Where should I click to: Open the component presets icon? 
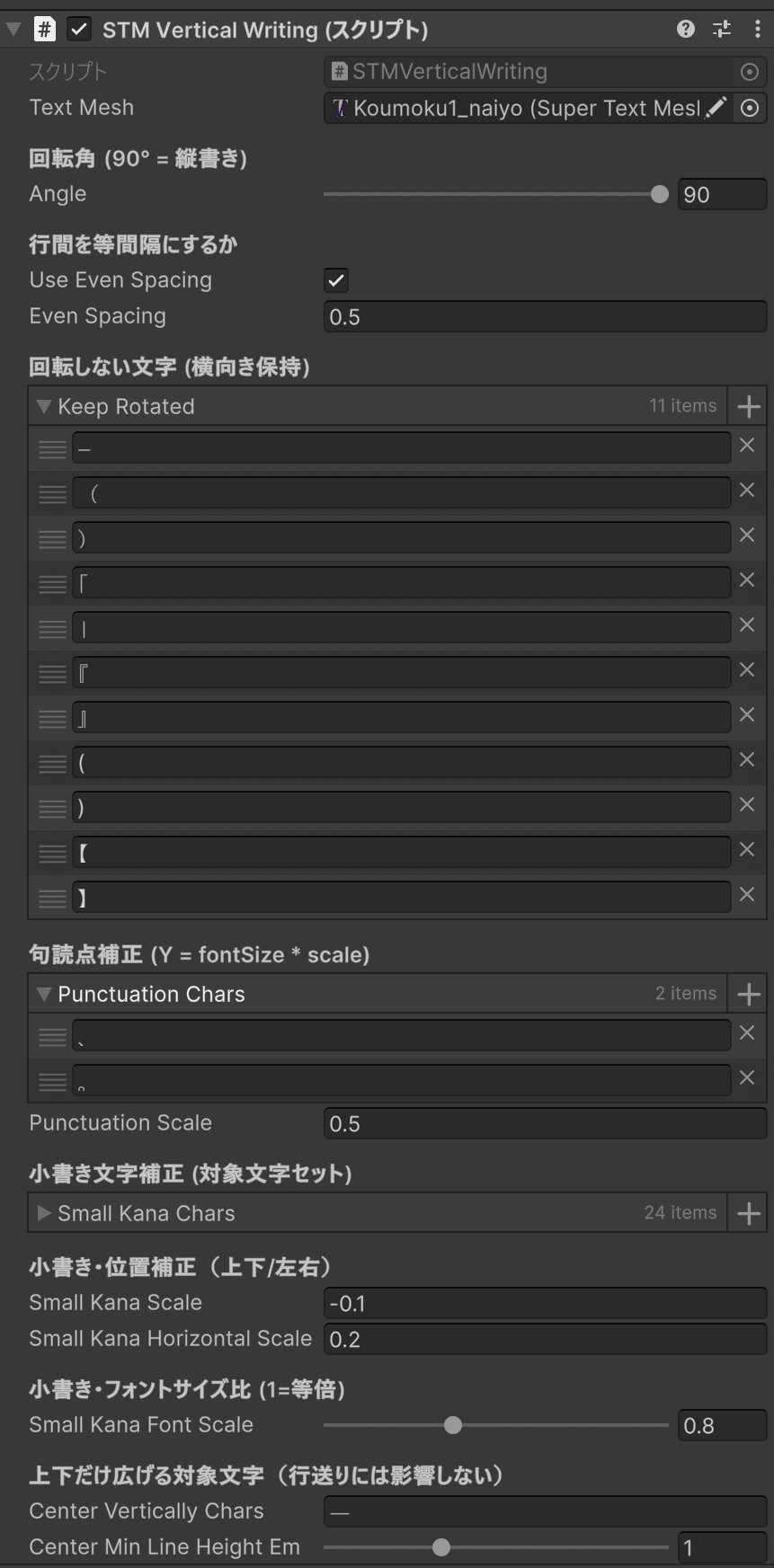[721, 28]
